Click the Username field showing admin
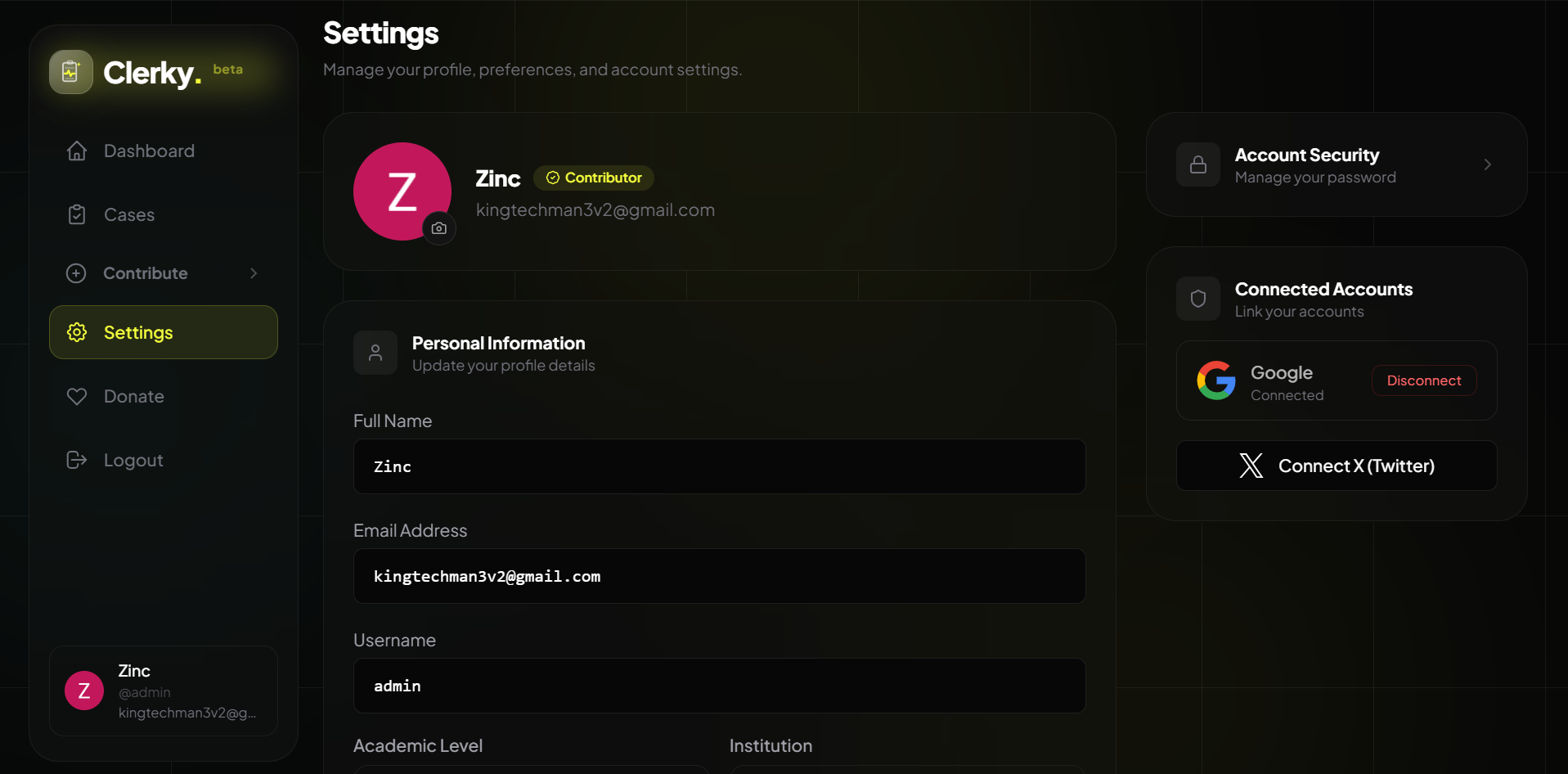Screen dimensions: 1568x774 point(720,686)
